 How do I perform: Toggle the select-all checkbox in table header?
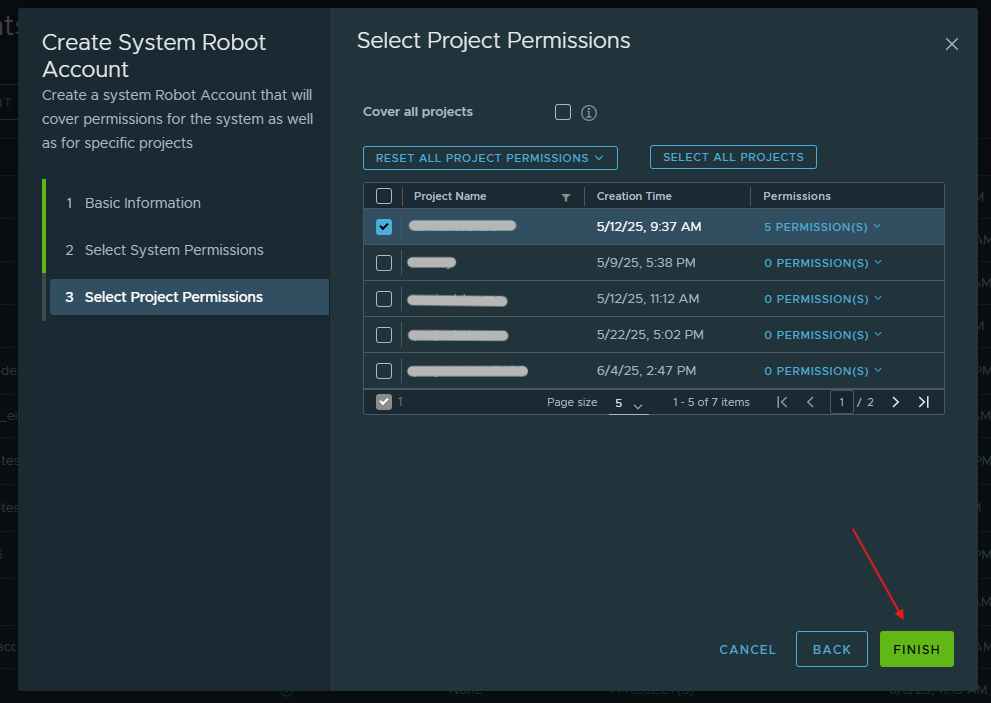pyautogui.click(x=384, y=196)
